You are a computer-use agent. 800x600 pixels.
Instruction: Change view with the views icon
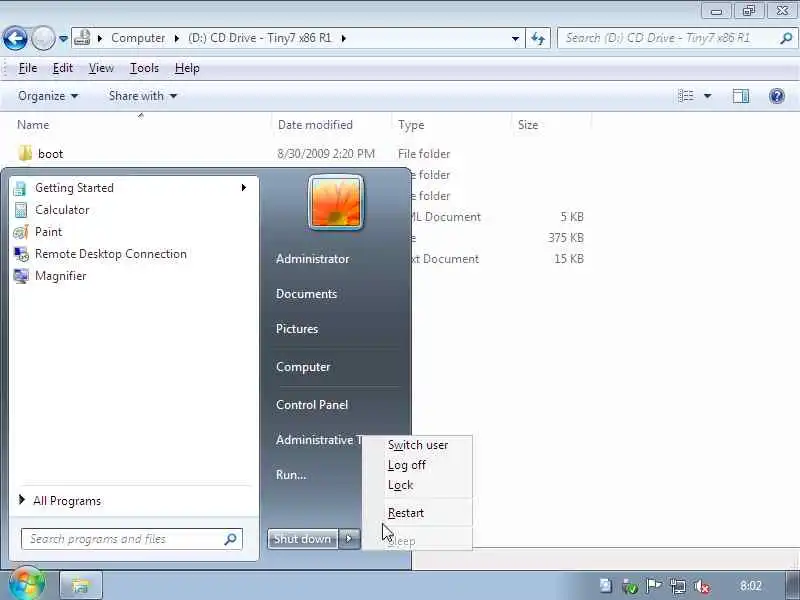click(x=686, y=96)
